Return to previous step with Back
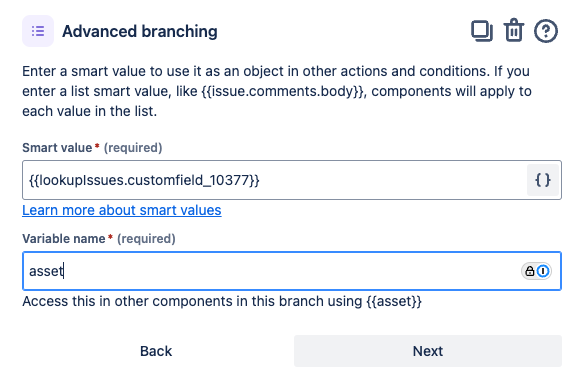Screen dimensions: 578x382 [x=156, y=351]
